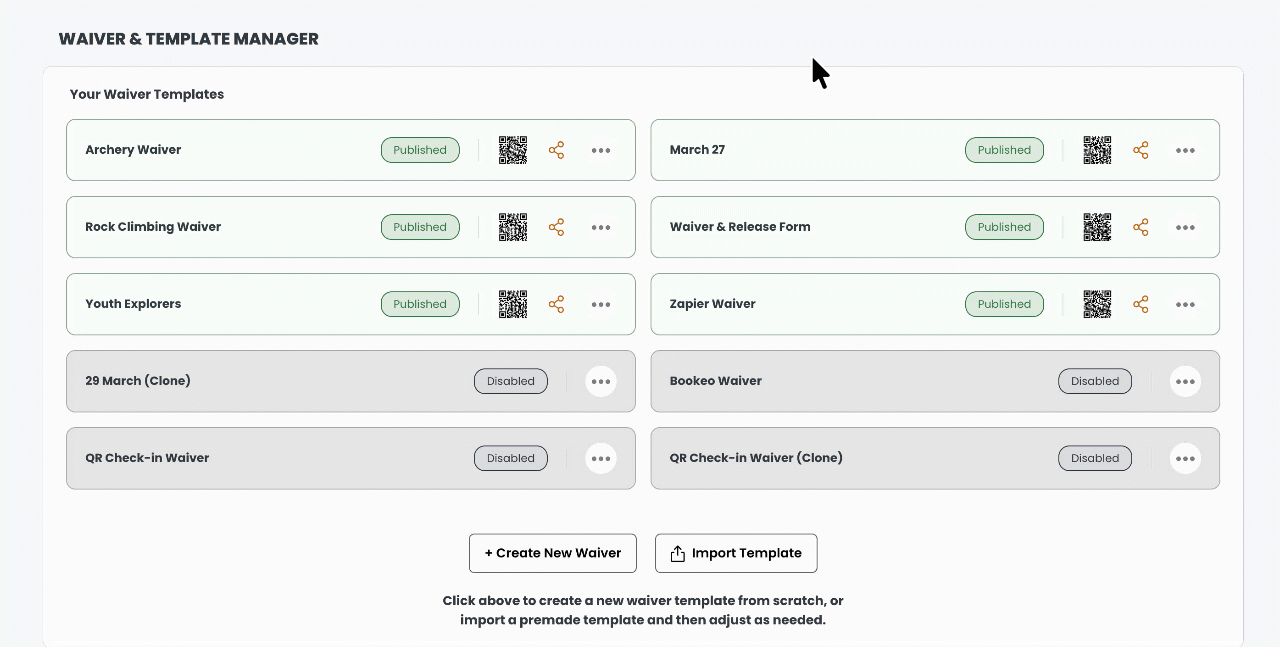This screenshot has width=1280, height=647.
Task: Share the Archery Waiver template
Action: pos(556,150)
